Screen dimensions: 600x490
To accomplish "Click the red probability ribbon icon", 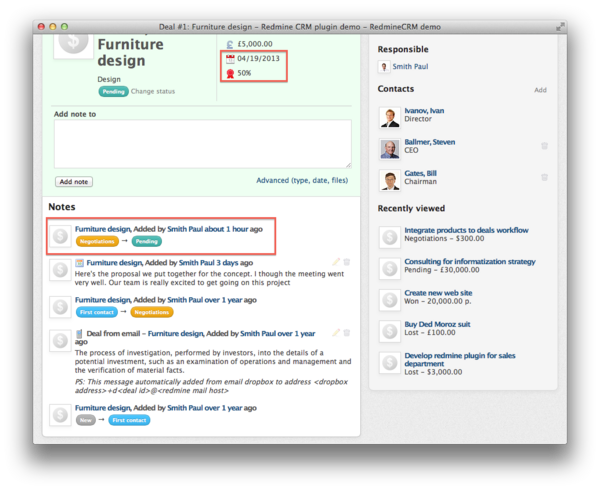I will click(x=231, y=74).
